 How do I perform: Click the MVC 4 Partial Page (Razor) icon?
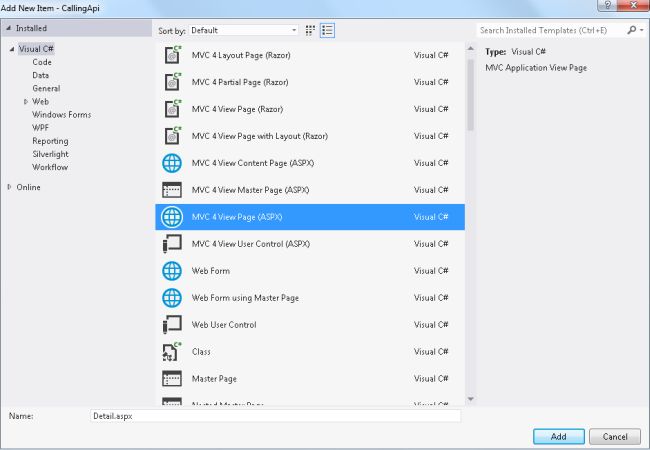(172, 82)
